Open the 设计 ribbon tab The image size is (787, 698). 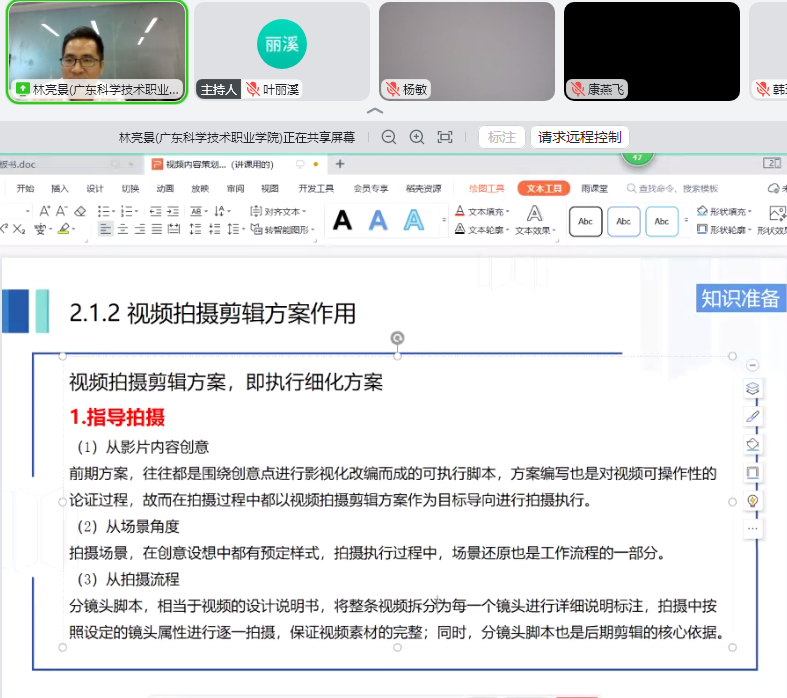(x=94, y=189)
